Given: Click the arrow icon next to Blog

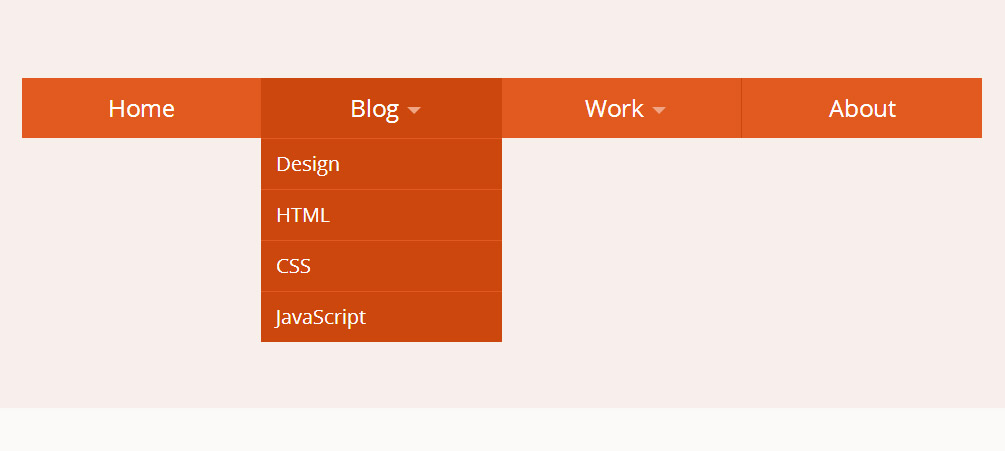Looking at the screenshot, I should [x=414, y=110].
